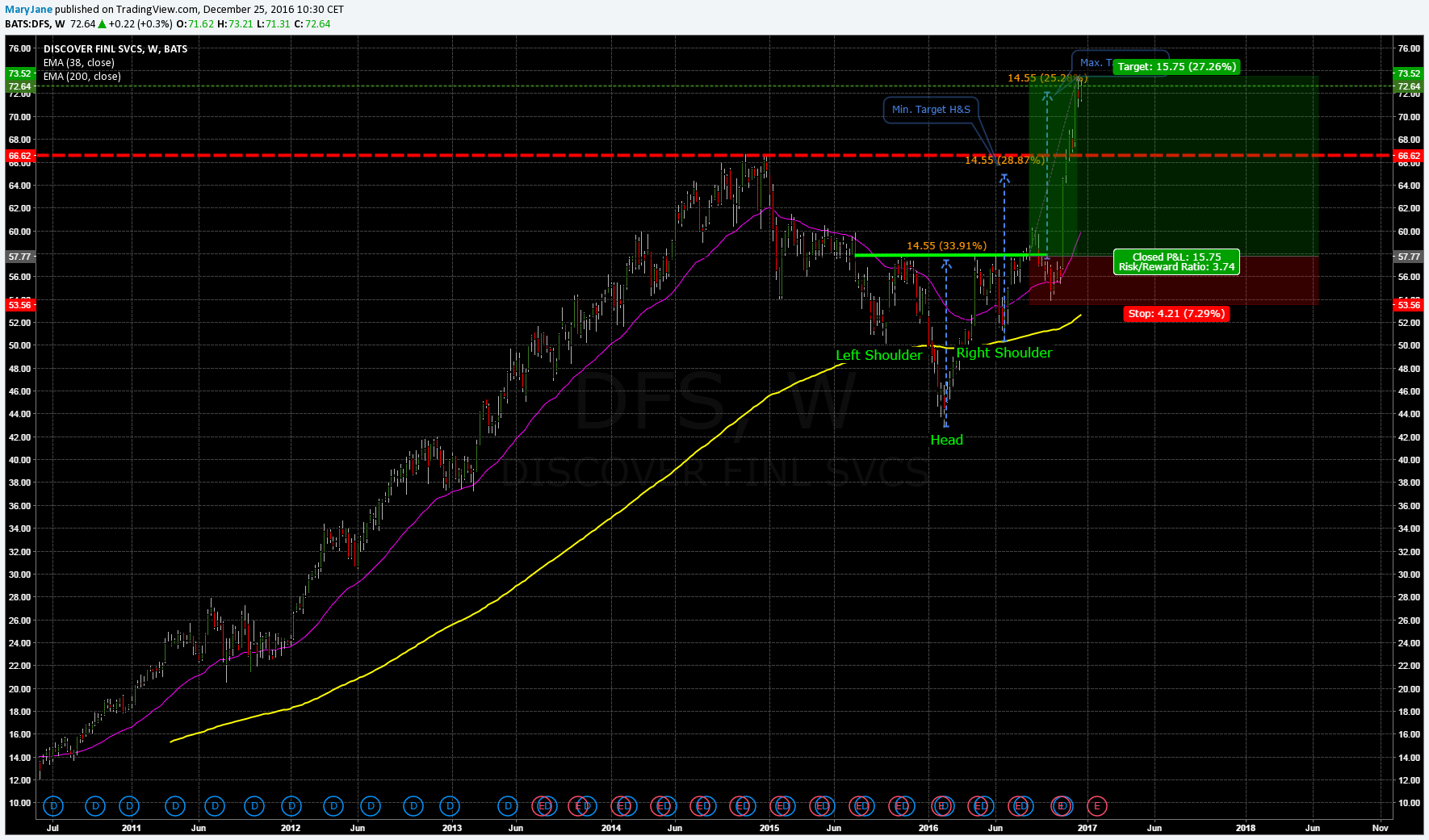Screen dimensions: 1429x840
Task: Click the 2014 label on the time axis
Action: [611, 828]
